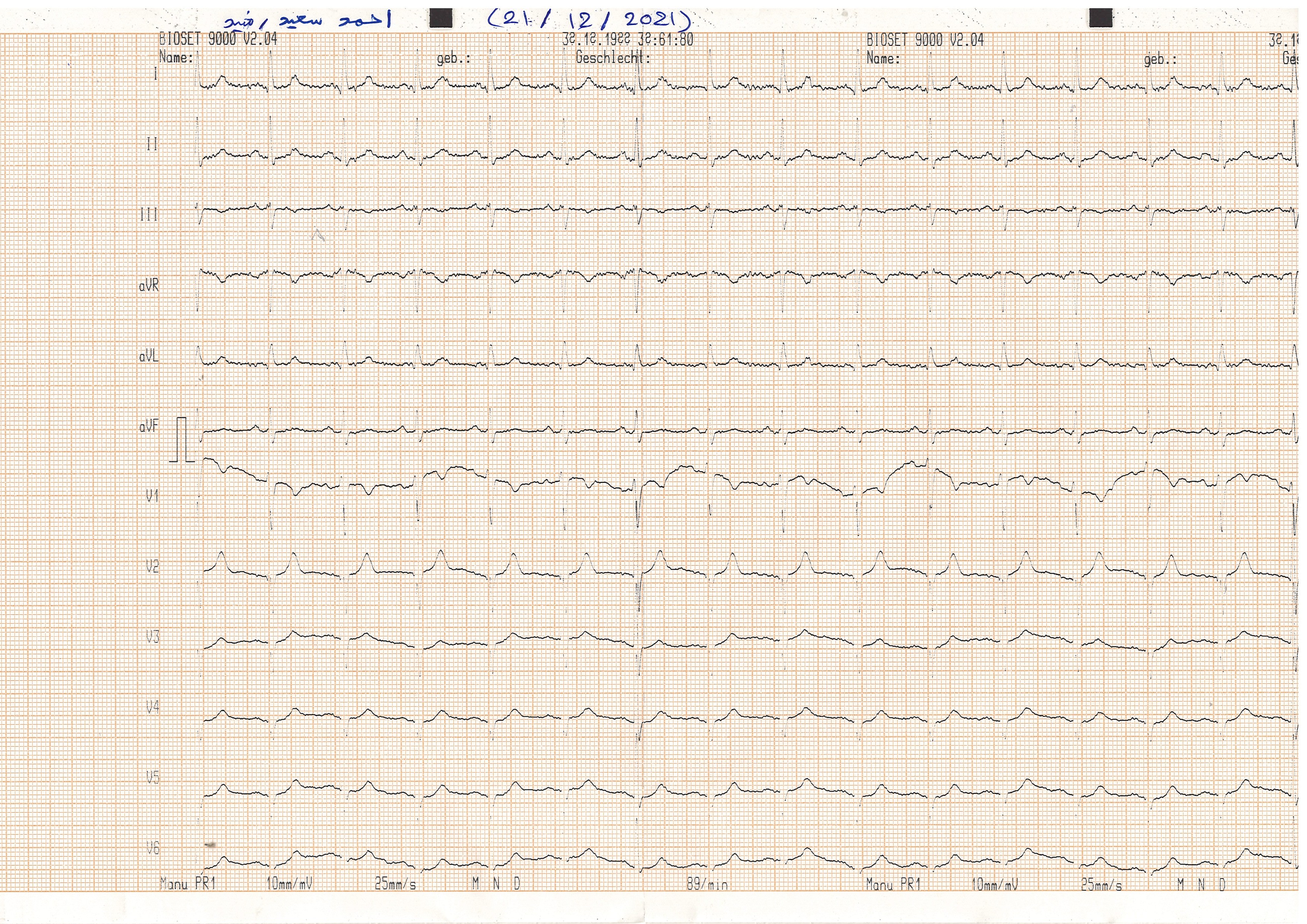
Task: Click the left black square marker at top
Action: [x=441, y=18]
